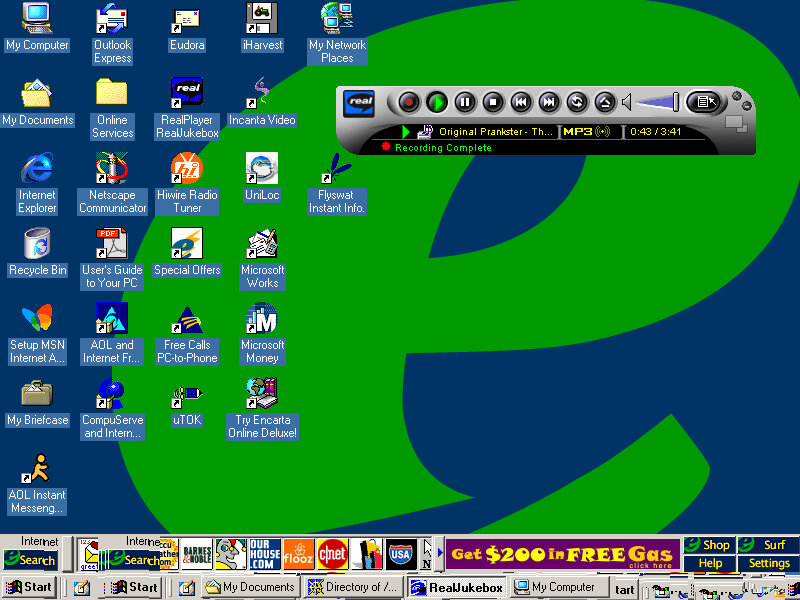800x600 pixels.
Task: Click the Settings button in bottom bar
Action: 769,563
